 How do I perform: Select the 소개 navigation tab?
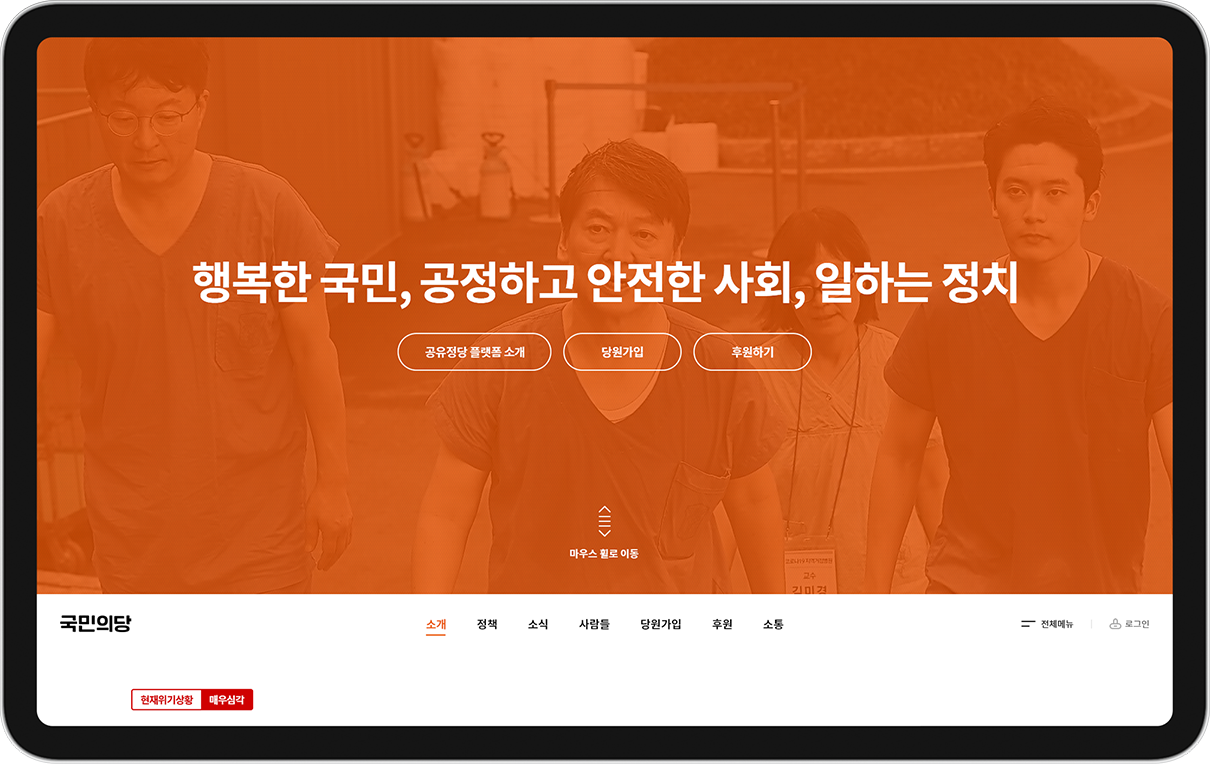tap(436, 624)
